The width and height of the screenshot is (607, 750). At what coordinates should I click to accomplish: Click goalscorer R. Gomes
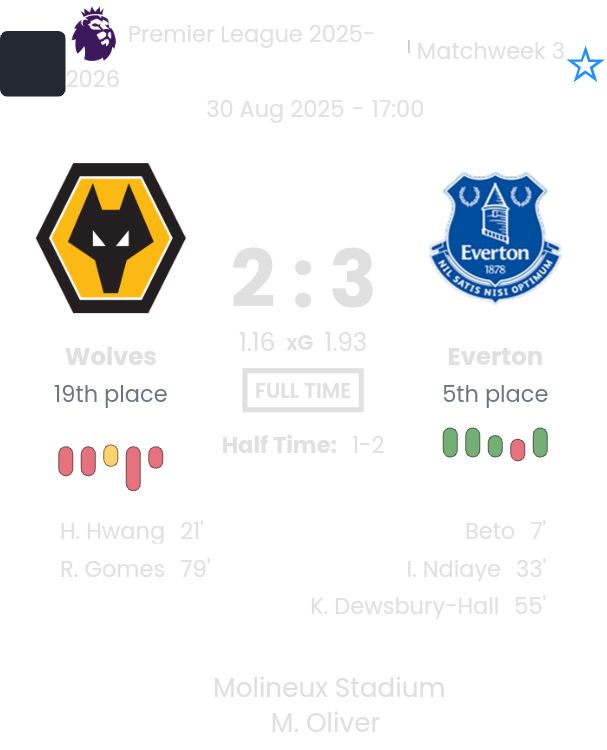pyautogui.click(x=112, y=569)
